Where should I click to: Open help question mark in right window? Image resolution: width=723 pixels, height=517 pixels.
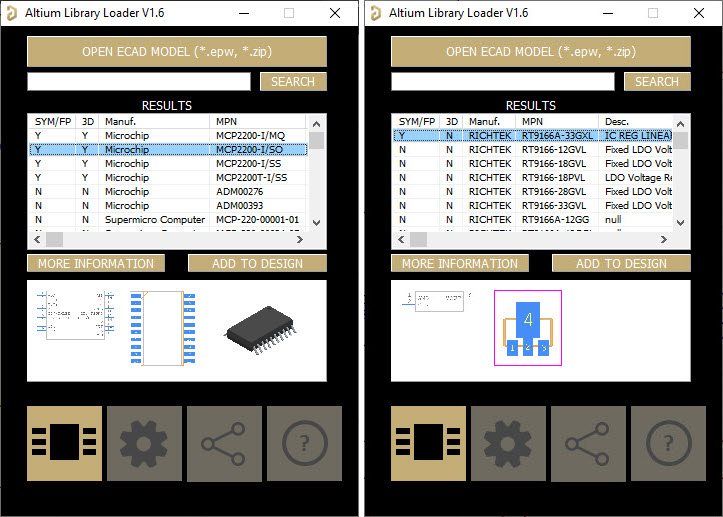[667, 443]
